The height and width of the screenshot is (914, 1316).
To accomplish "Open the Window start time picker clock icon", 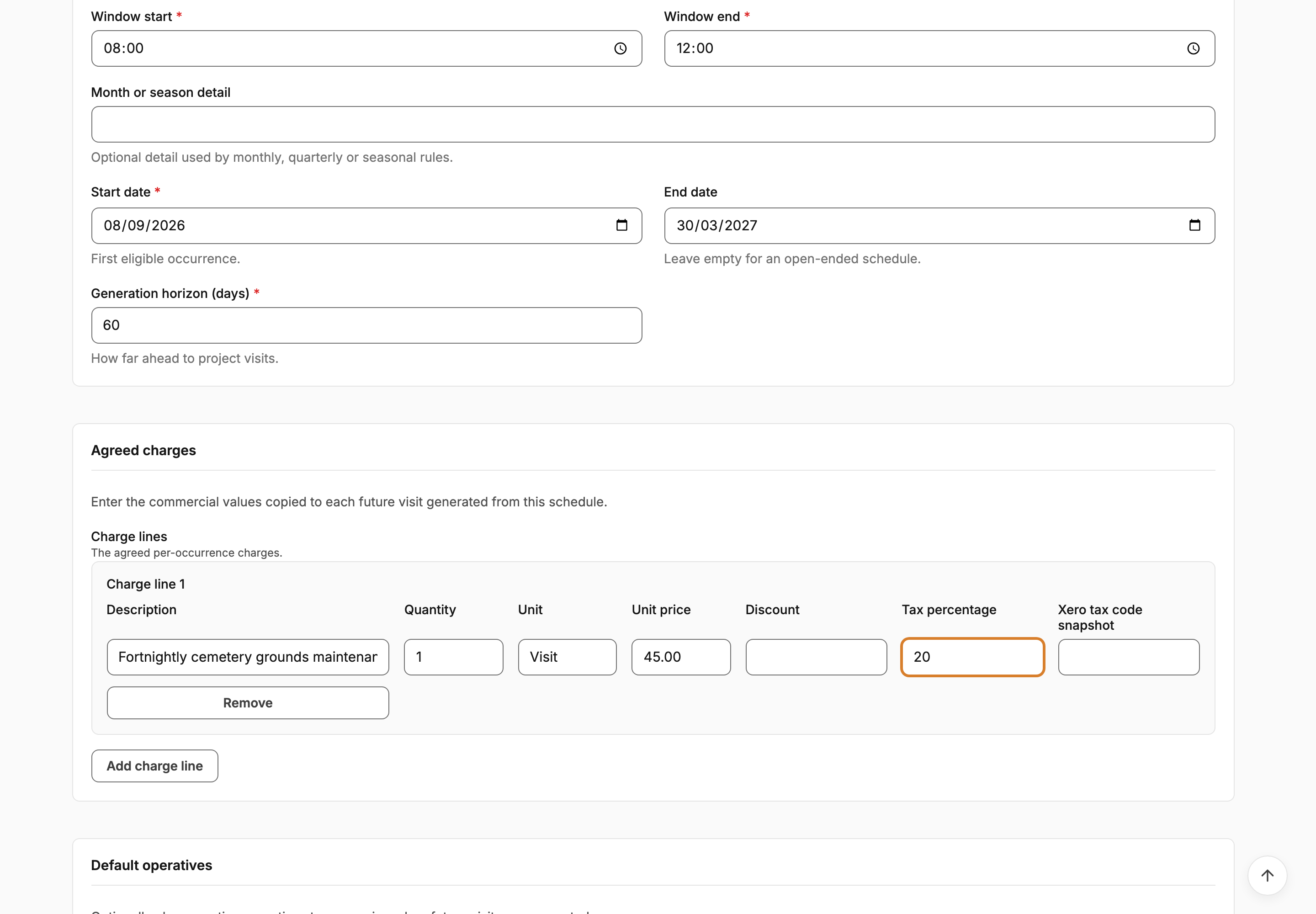I will 620,49.
